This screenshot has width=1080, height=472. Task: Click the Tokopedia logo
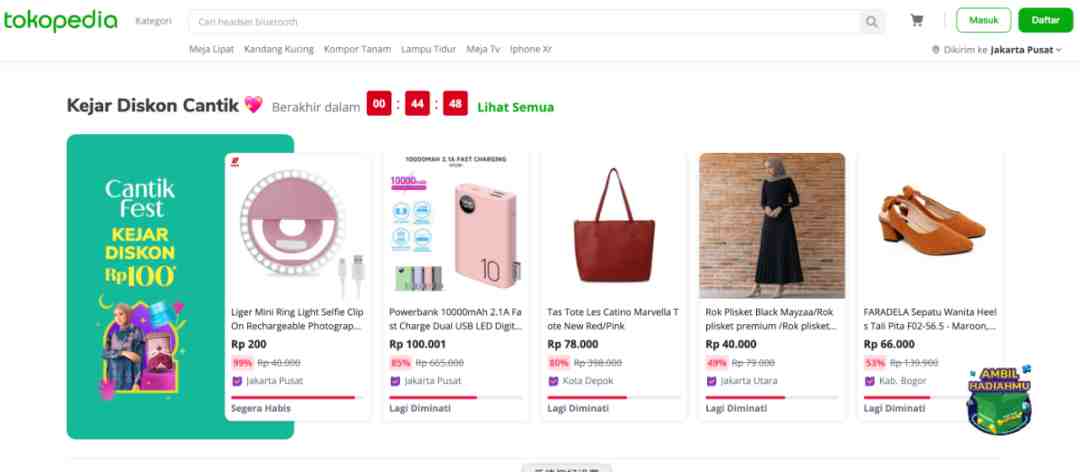pyautogui.click(x=61, y=21)
